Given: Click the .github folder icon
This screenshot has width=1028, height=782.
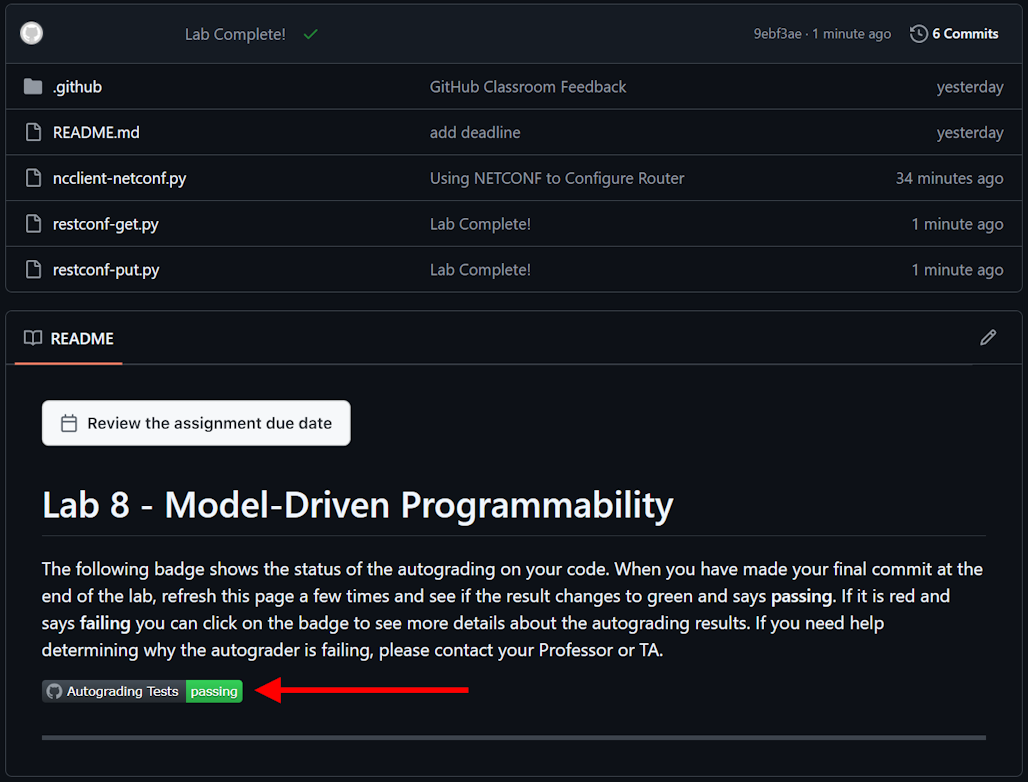Looking at the screenshot, I should point(33,87).
